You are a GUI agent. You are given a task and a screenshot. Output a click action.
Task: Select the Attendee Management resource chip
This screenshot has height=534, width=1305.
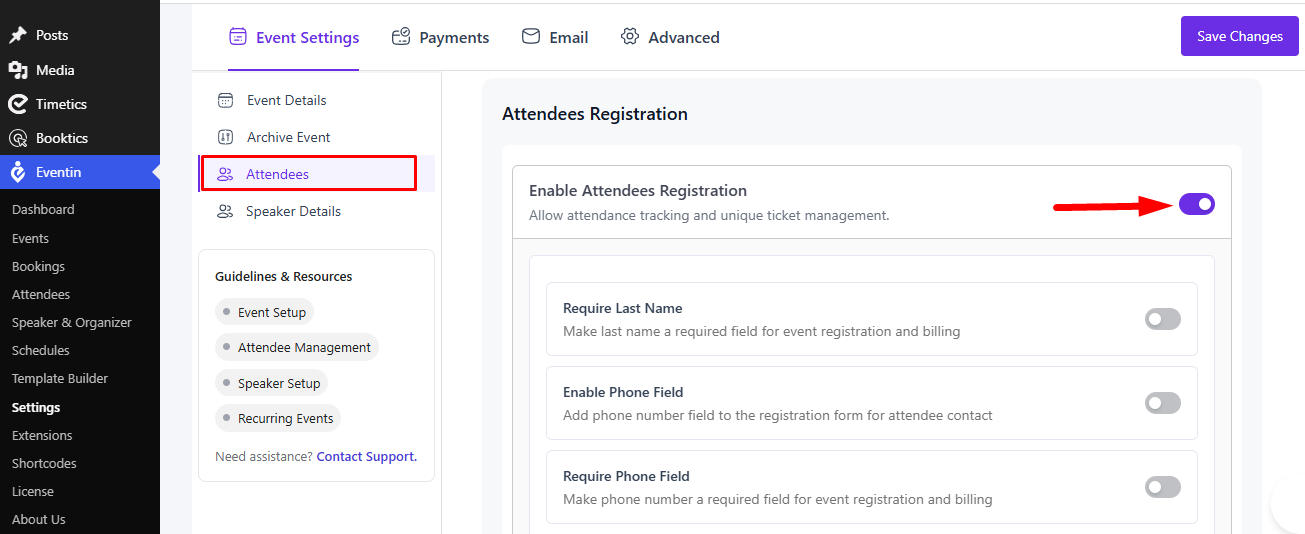coord(297,347)
